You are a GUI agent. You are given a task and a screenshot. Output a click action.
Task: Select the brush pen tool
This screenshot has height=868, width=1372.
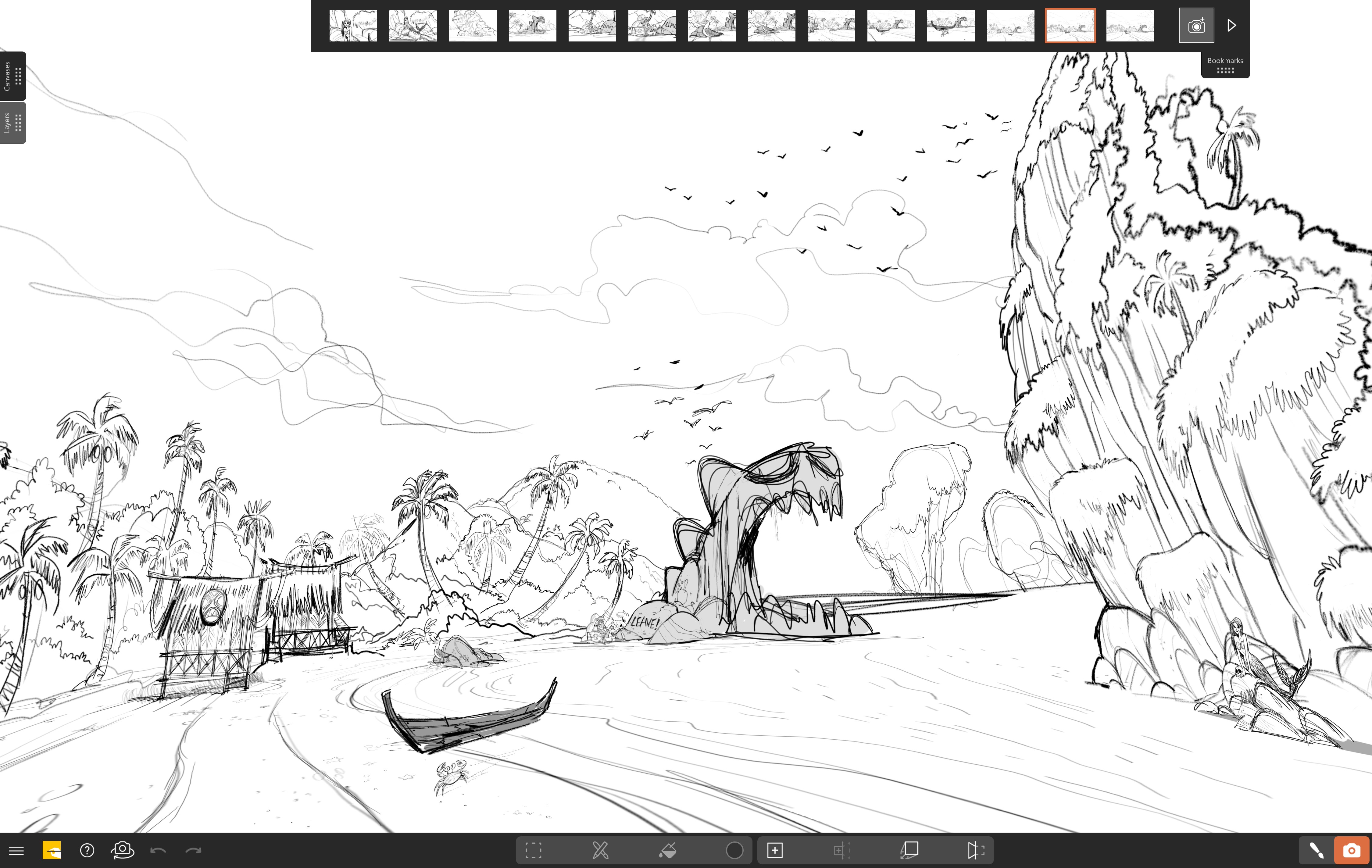(1316, 850)
